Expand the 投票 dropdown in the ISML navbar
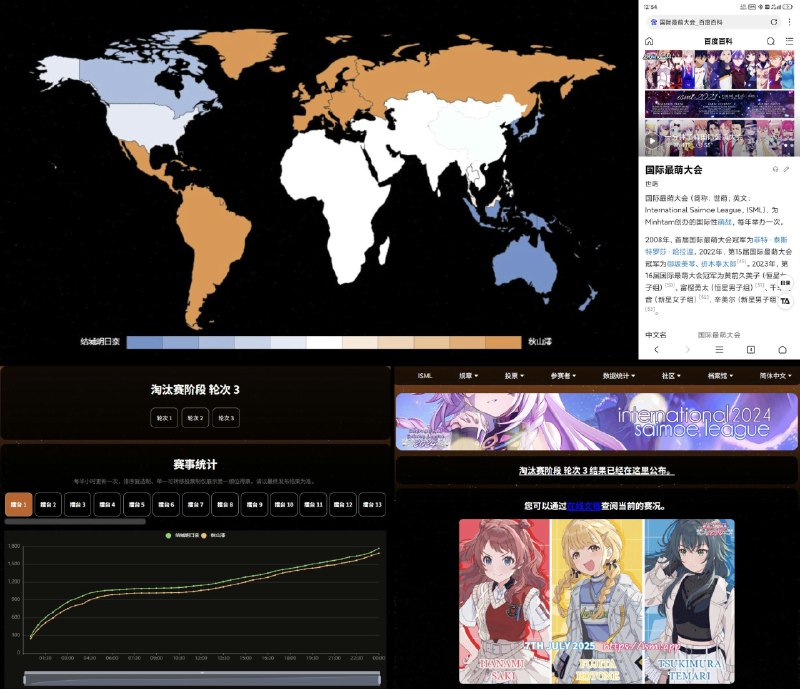The width and height of the screenshot is (800, 689). [x=514, y=376]
